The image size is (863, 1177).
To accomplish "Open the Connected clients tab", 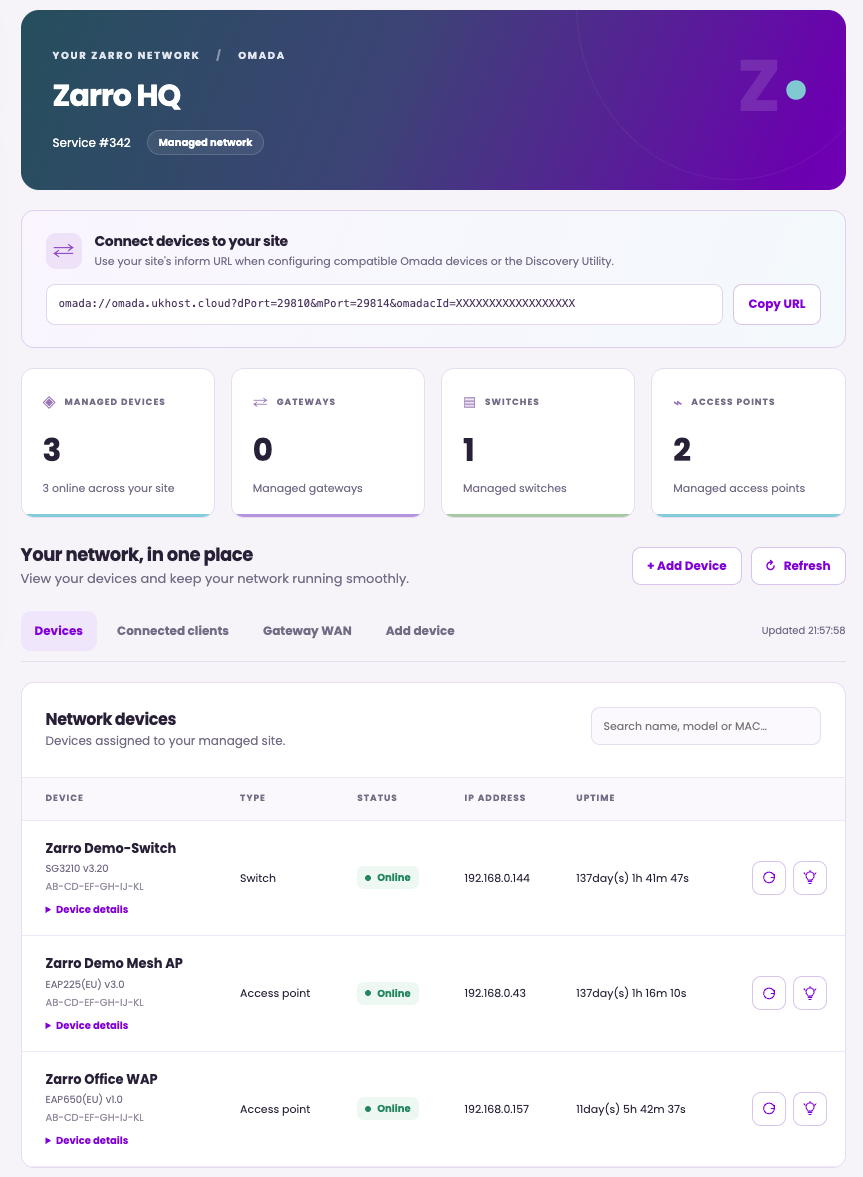I will tap(173, 631).
